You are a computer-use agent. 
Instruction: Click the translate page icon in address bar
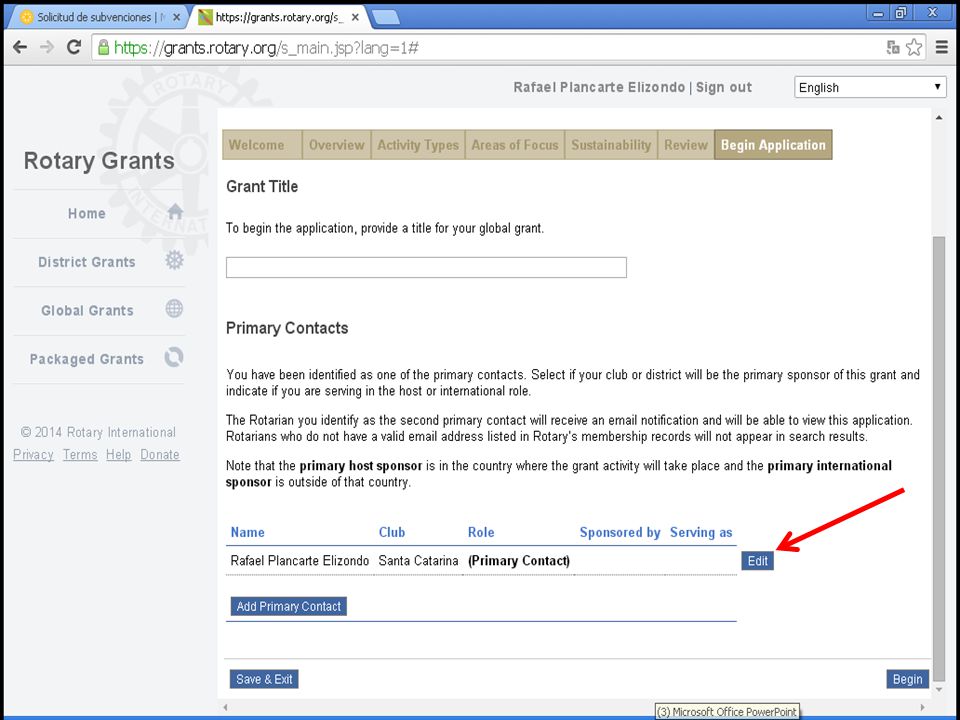893,47
